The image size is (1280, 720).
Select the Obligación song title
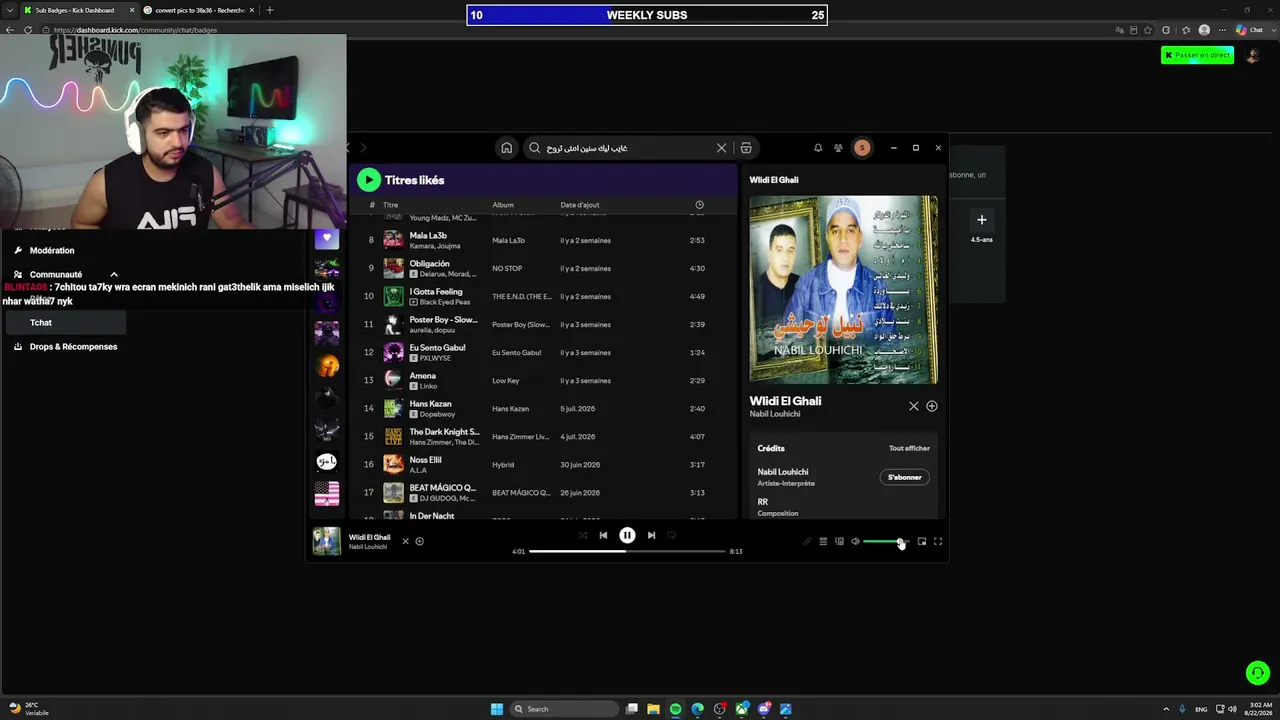coord(430,264)
